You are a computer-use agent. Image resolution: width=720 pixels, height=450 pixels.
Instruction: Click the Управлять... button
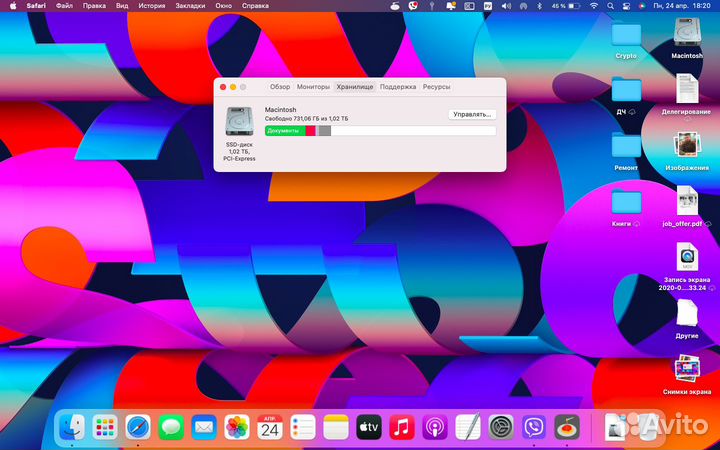(x=472, y=114)
